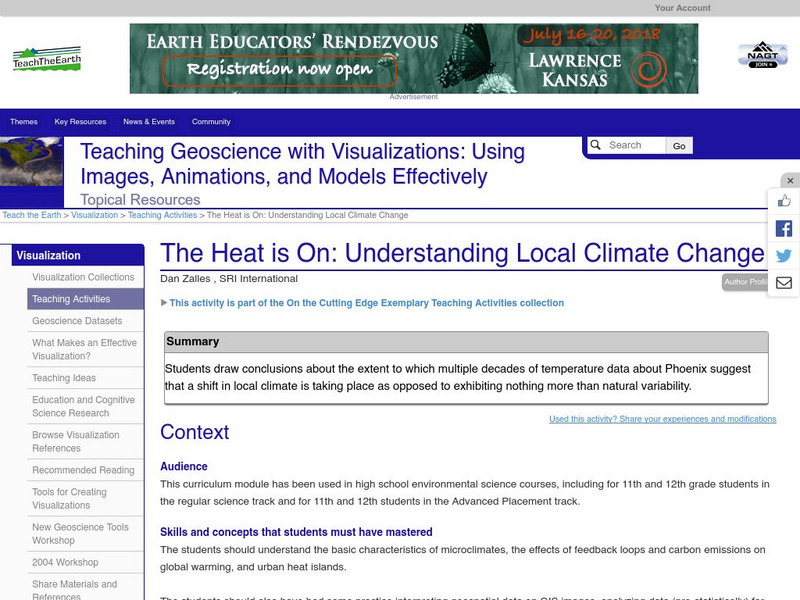Open Education and Cognitive Science Research
The image size is (800, 600).
coord(85,407)
